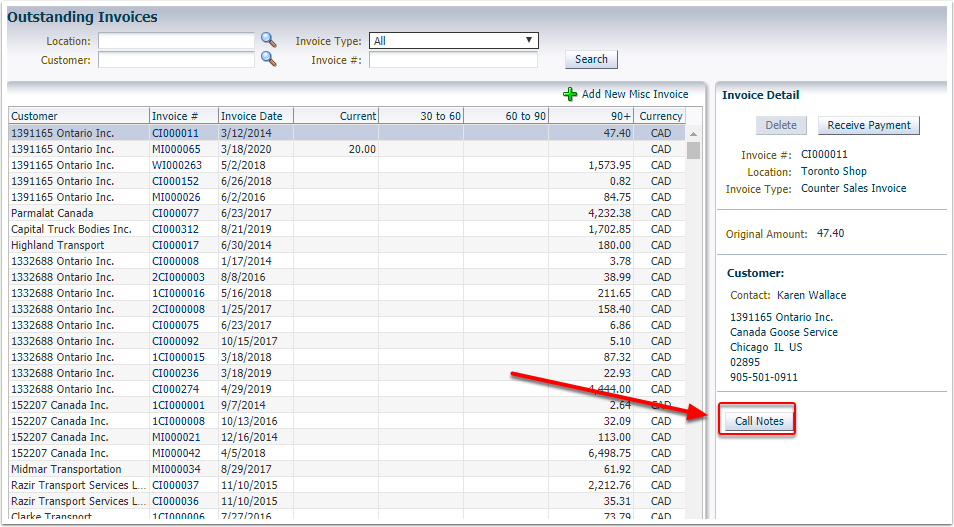The image size is (954, 527).
Task: Click the 20.00 Current amount cell
Action: pyautogui.click(x=336, y=149)
